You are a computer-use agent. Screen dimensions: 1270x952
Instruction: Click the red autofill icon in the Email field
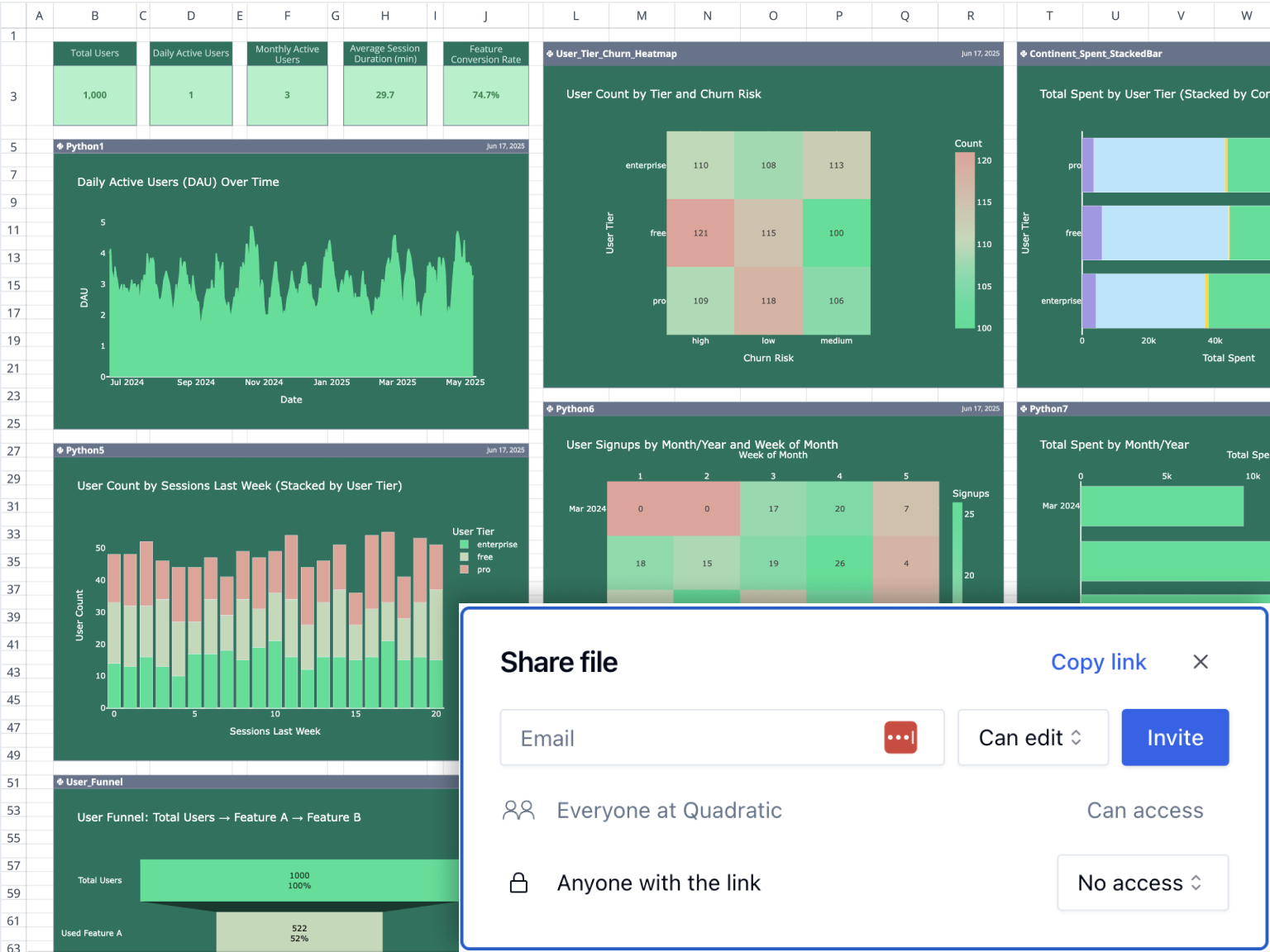point(900,737)
